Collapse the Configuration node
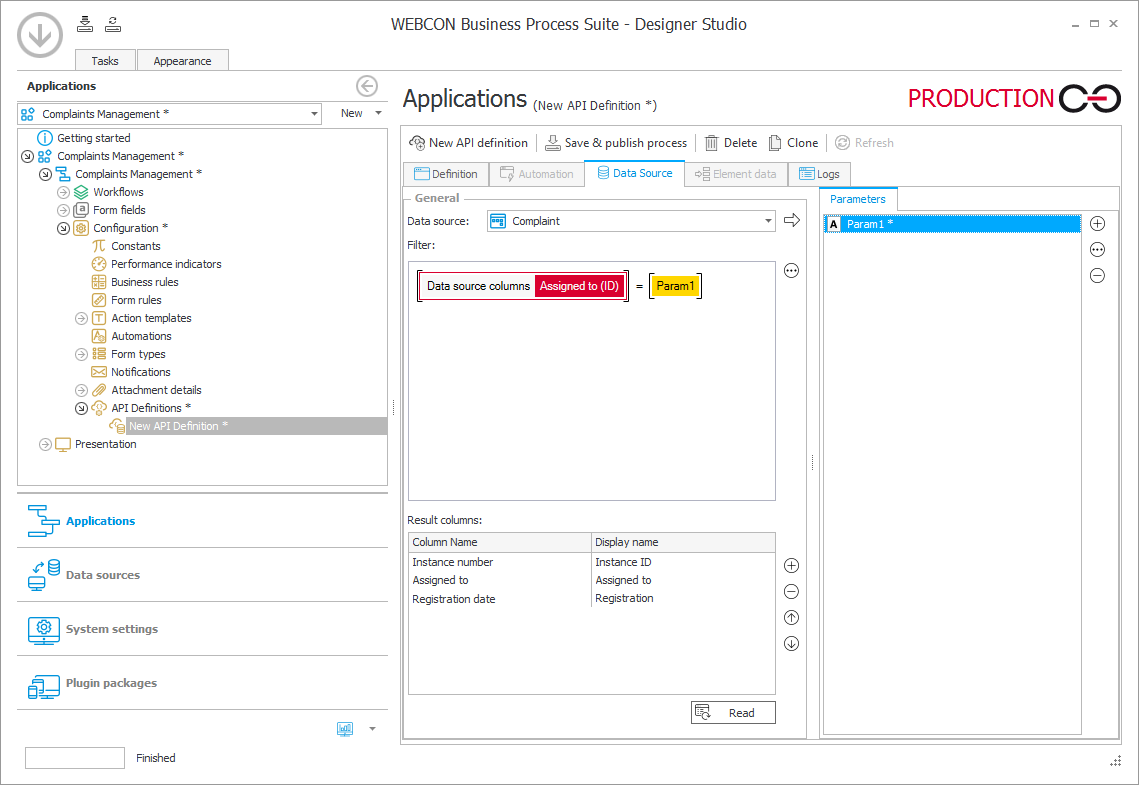1139x785 pixels. point(63,228)
